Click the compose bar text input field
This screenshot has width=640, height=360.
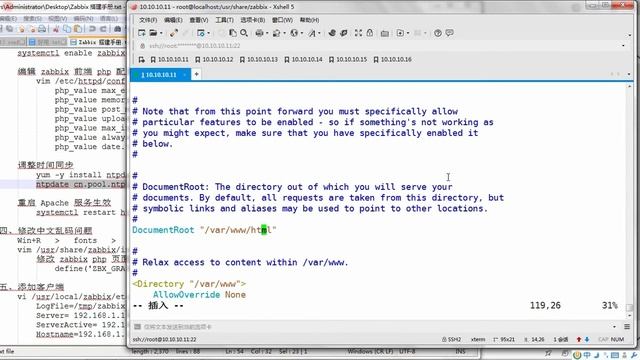pyautogui.click(x=376, y=327)
